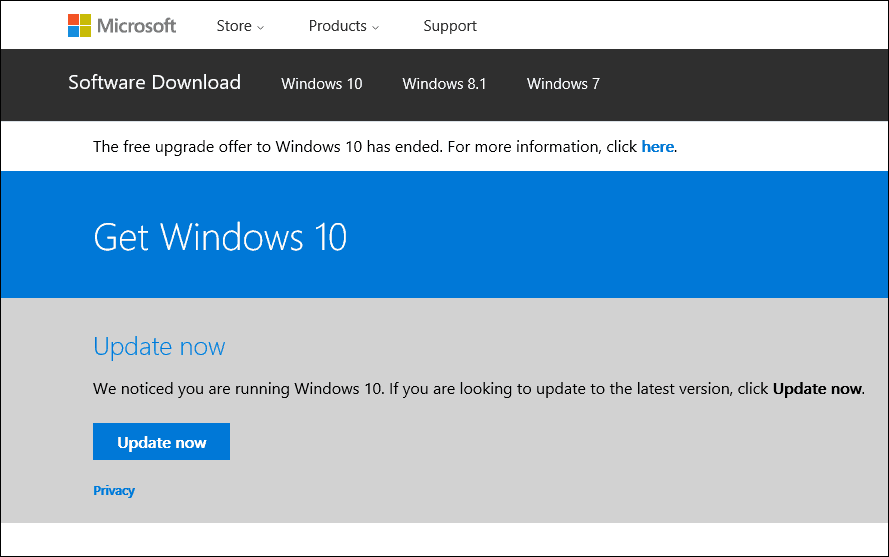Select the Windows 10 tab

point(321,84)
